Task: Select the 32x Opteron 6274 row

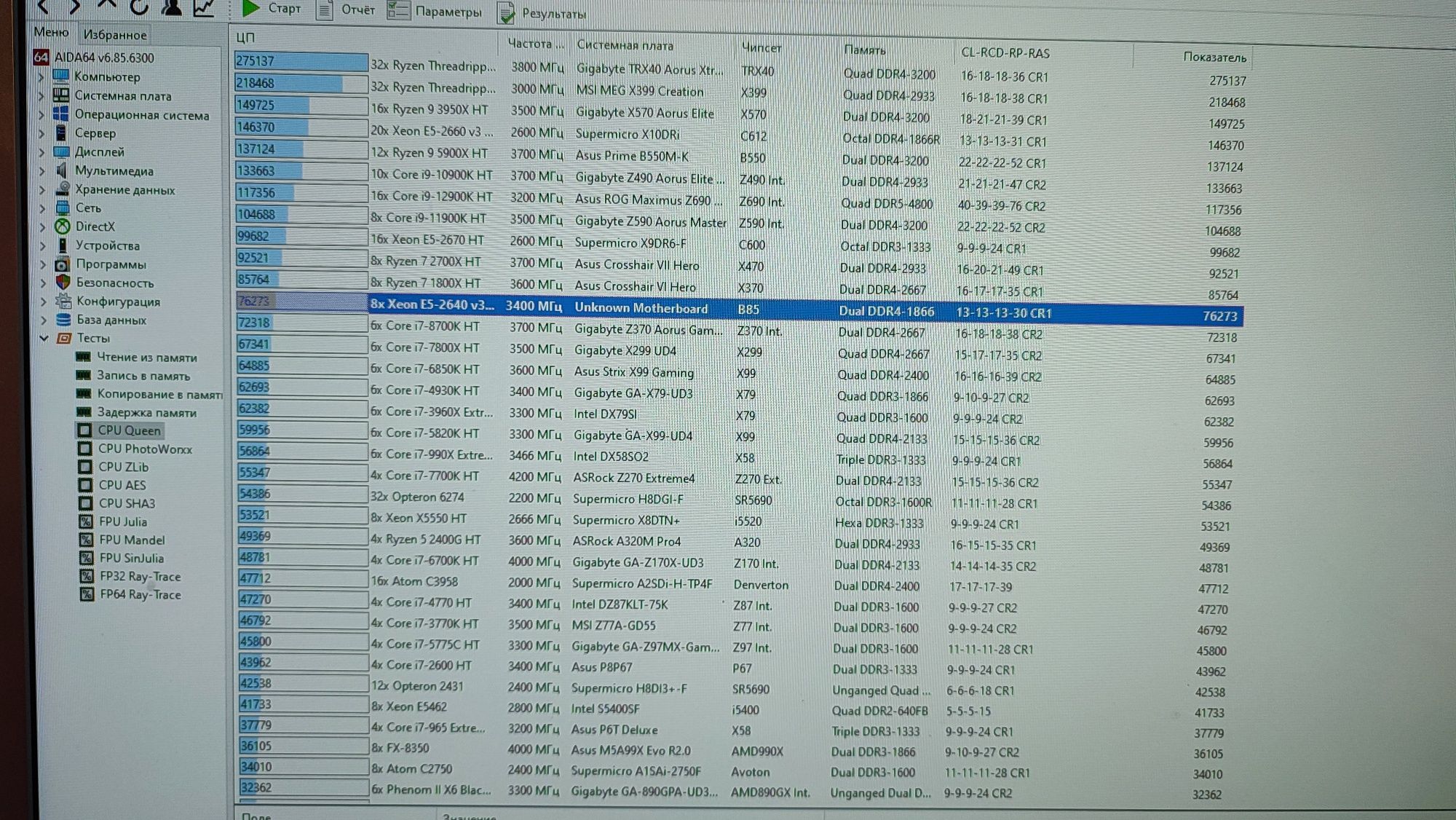Action: tap(735, 500)
